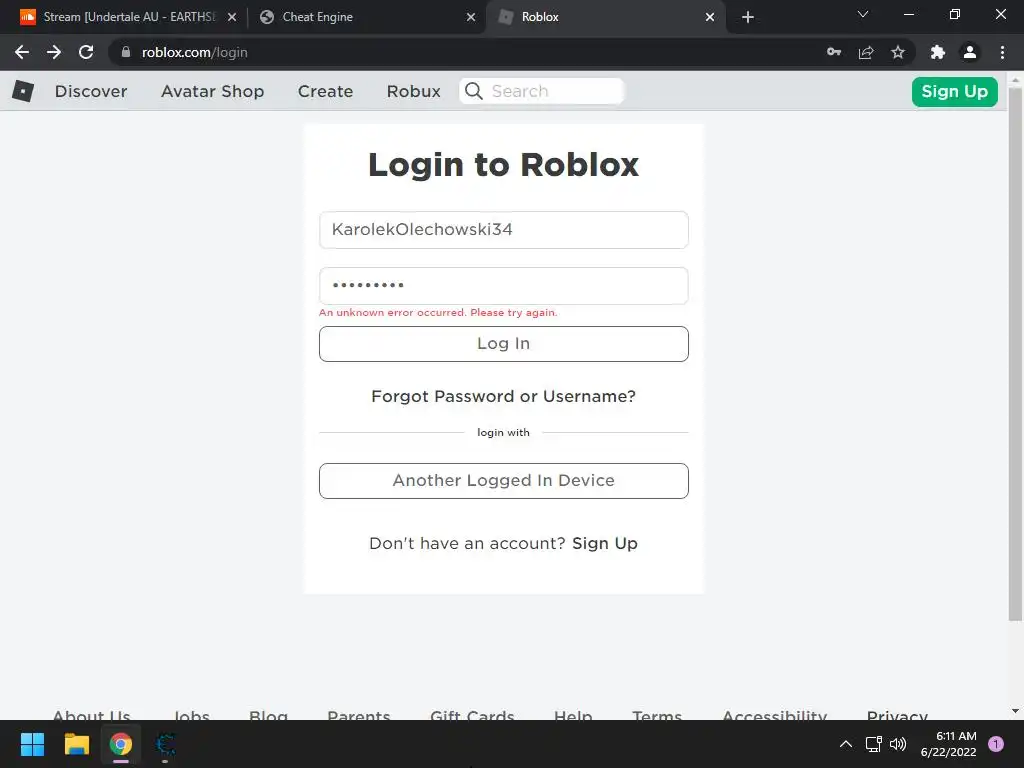Open File Explorer from taskbar
This screenshot has width=1024, height=768.
tap(76, 744)
